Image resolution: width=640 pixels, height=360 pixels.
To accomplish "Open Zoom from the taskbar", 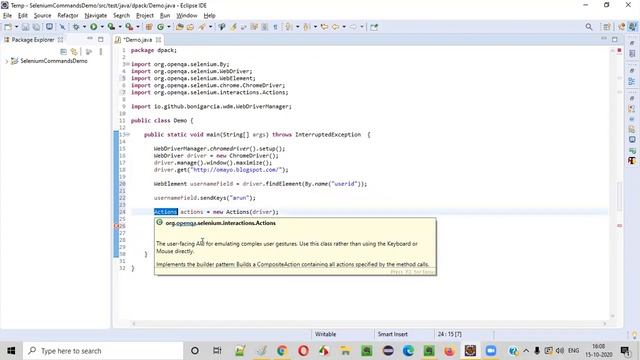I will [x=491, y=351].
